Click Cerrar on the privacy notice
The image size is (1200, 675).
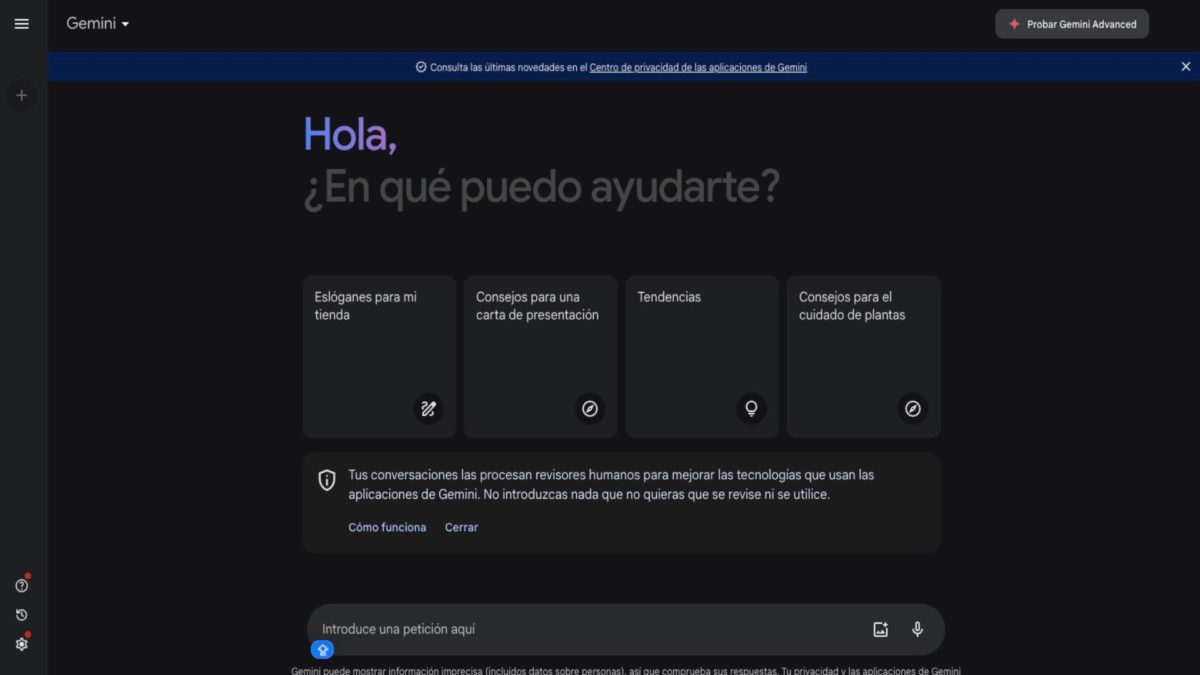pos(461,527)
